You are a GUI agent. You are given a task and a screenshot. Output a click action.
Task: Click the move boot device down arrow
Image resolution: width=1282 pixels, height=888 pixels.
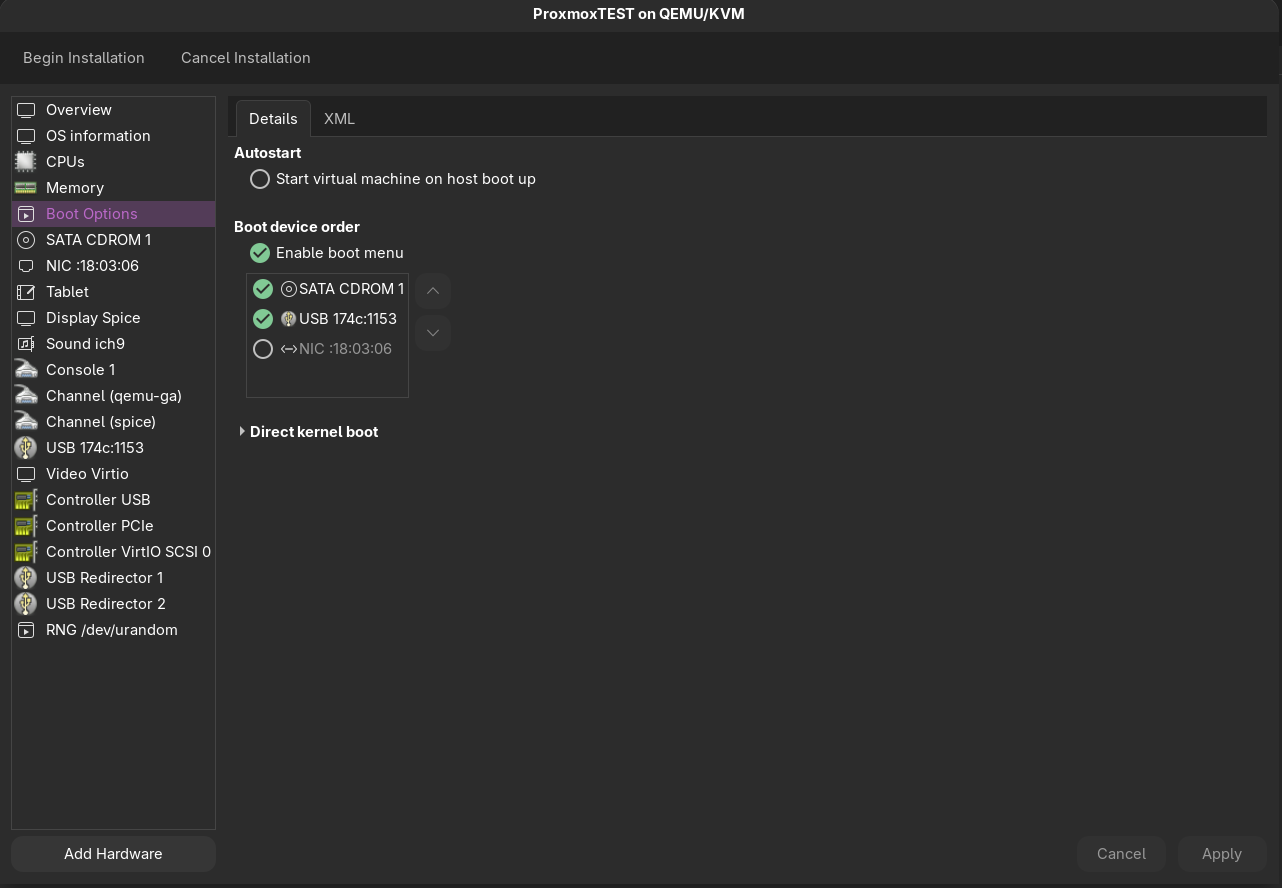tap(432, 332)
